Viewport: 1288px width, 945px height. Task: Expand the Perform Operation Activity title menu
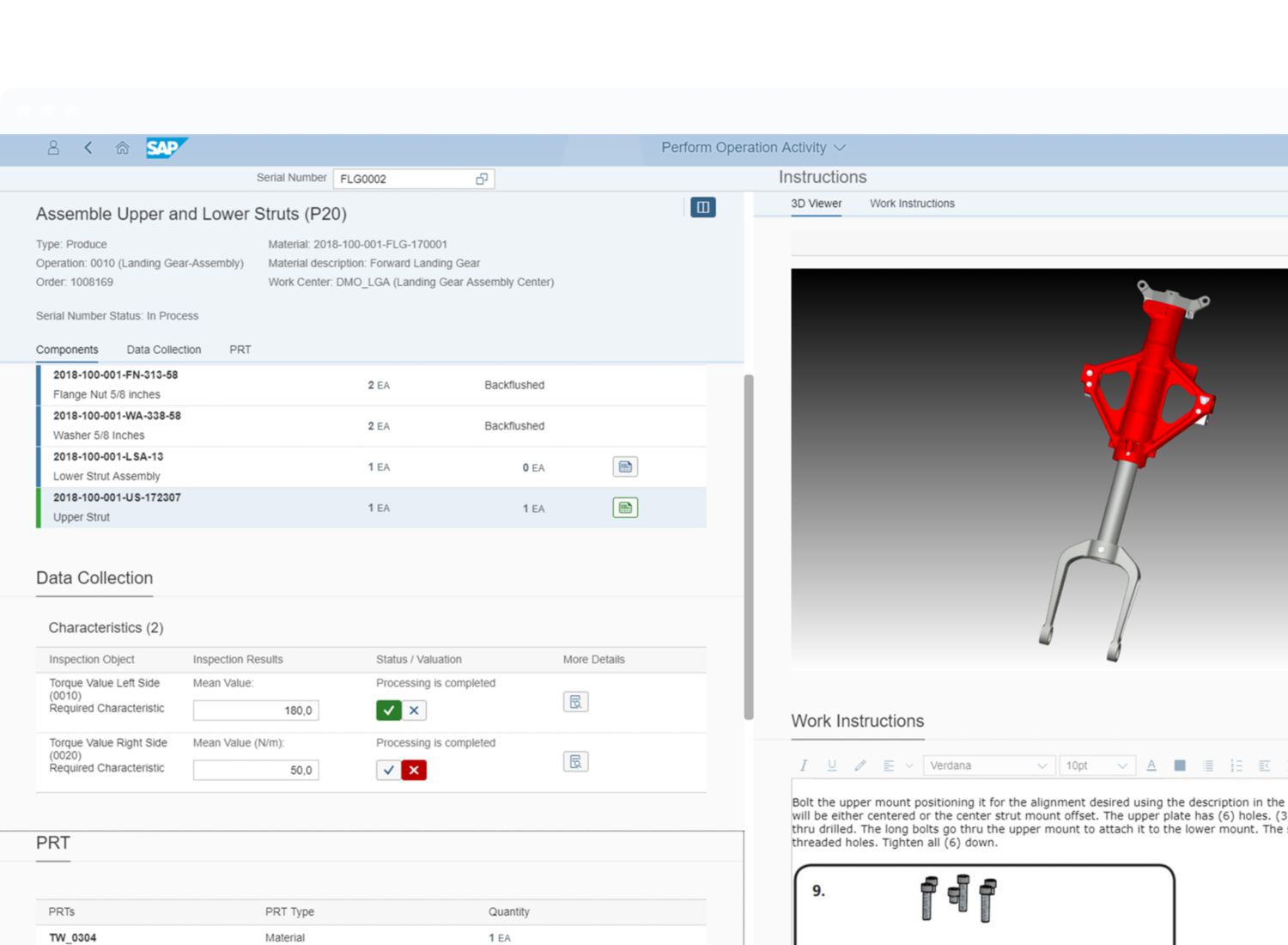tap(840, 148)
